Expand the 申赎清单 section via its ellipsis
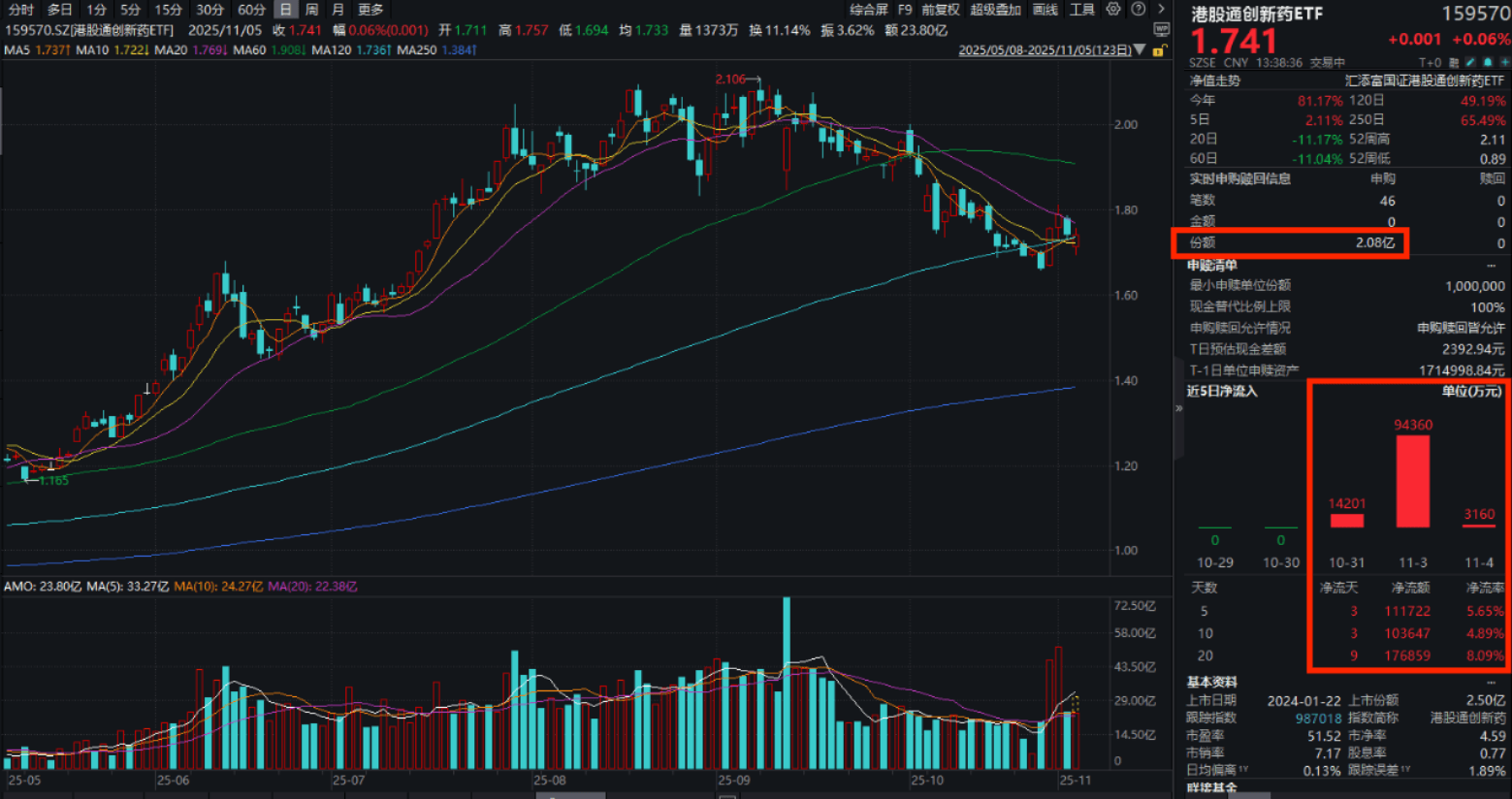This screenshot has height=799, width=1512. point(1492,265)
